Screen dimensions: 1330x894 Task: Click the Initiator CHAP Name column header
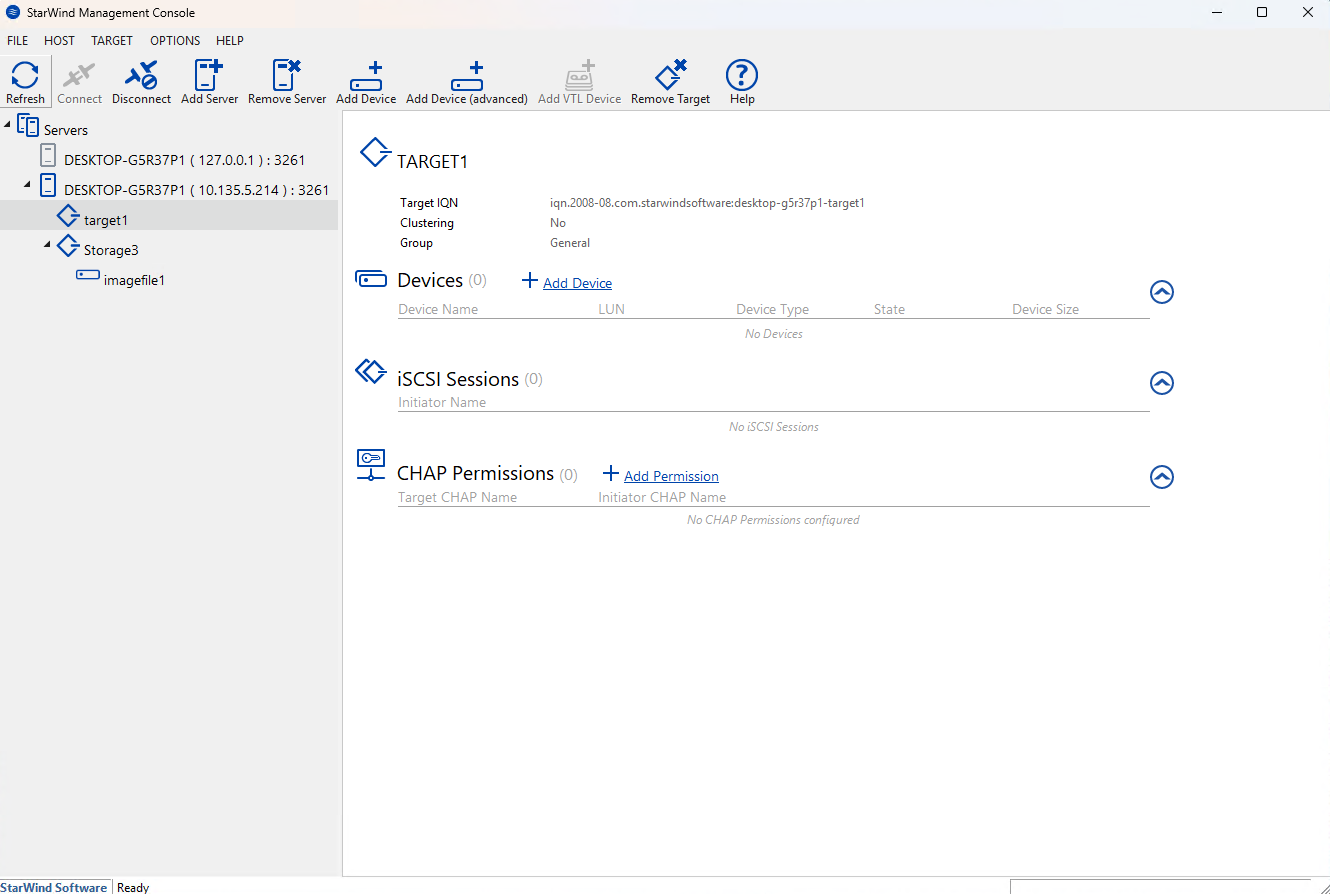pos(662,497)
